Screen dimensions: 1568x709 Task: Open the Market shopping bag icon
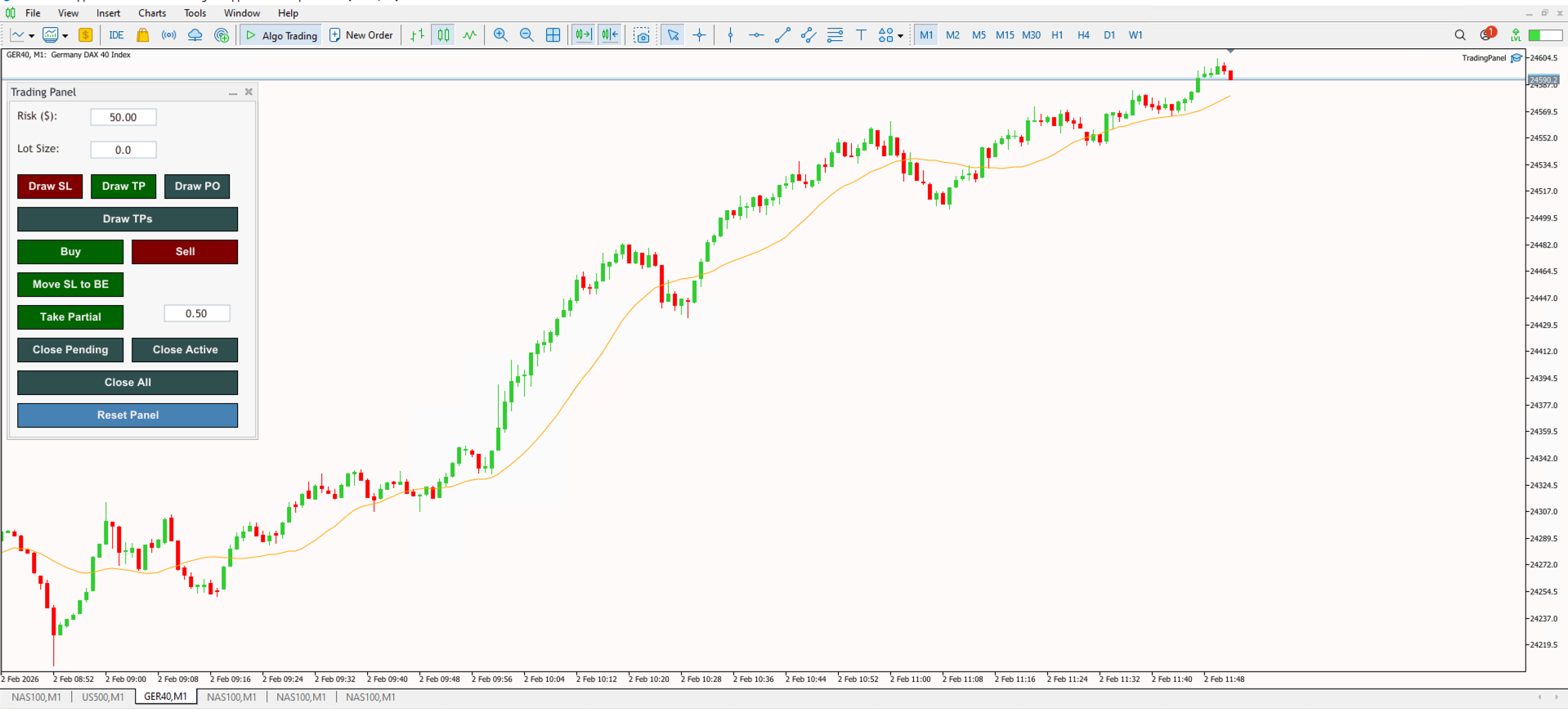(x=143, y=35)
